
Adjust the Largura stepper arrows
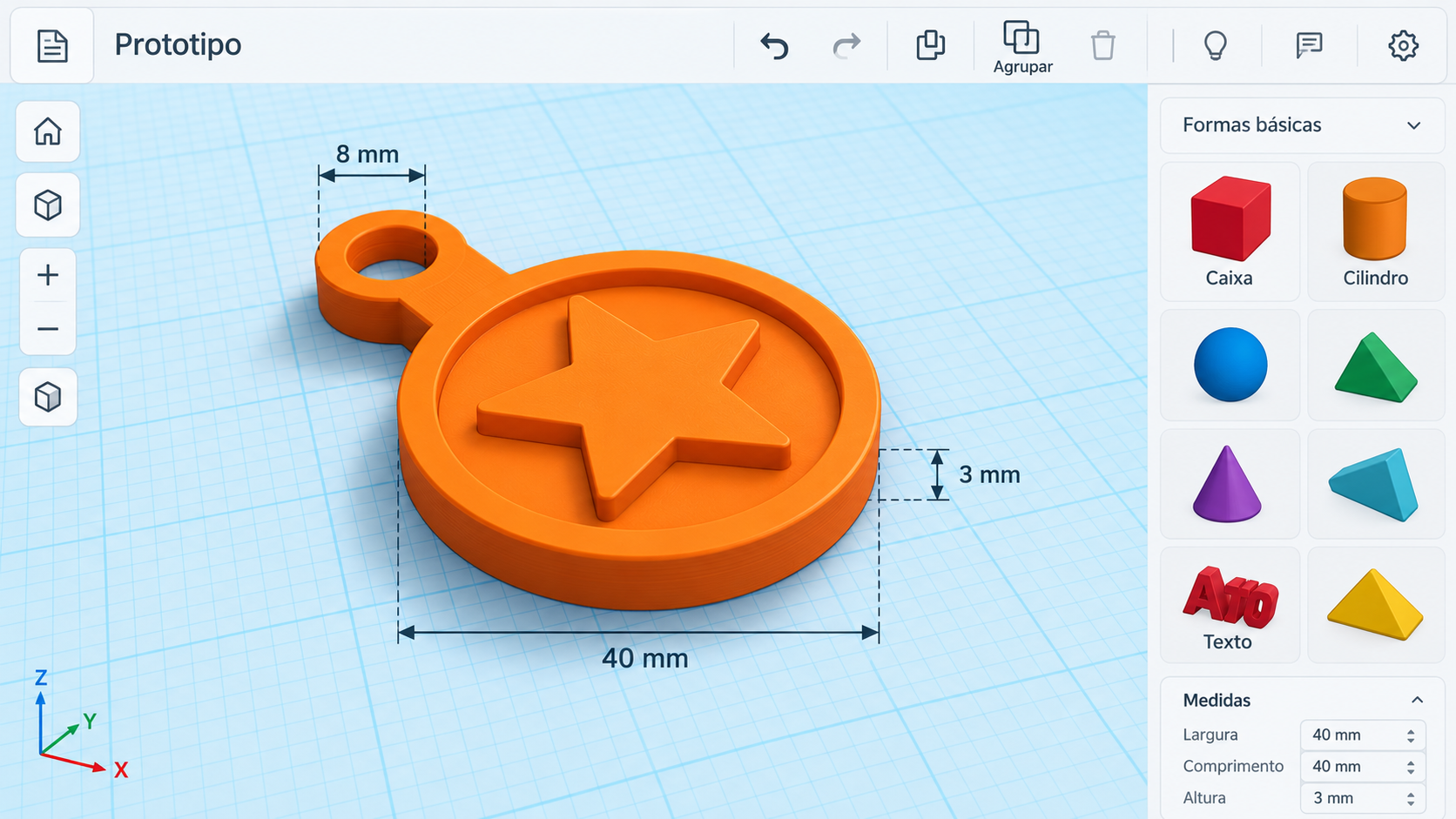point(1411,735)
